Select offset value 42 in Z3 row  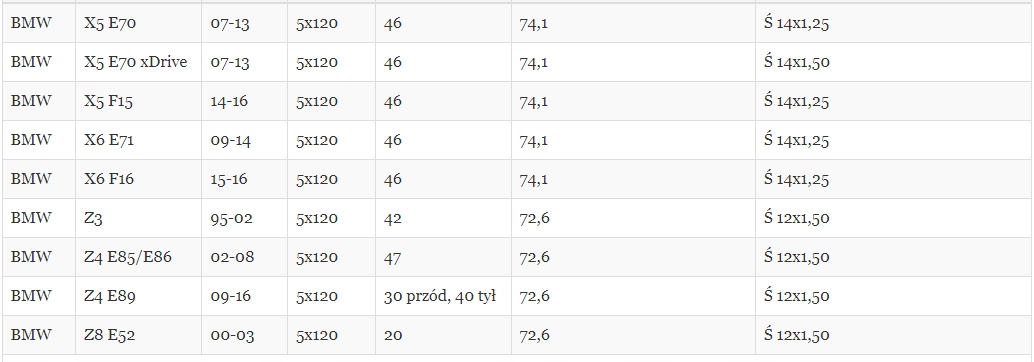point(392,218)
